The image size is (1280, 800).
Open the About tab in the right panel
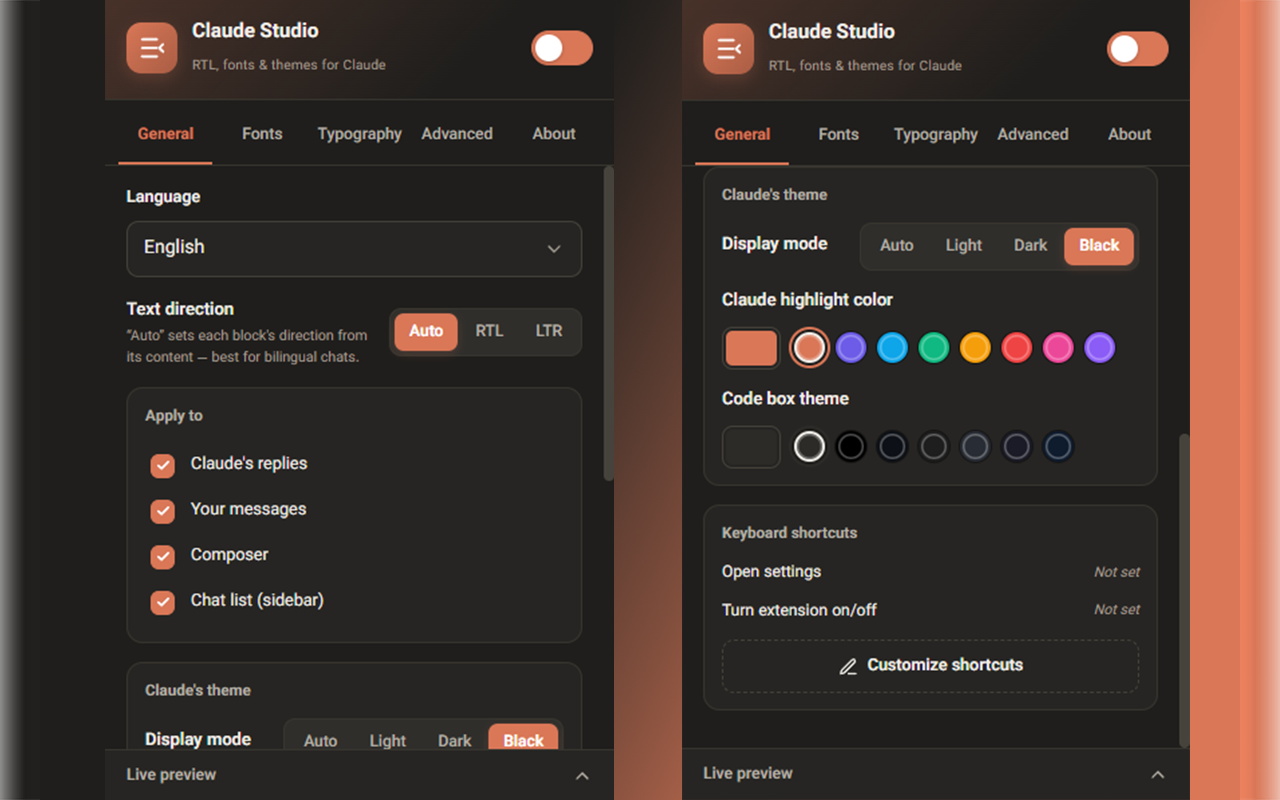point(1130,134)
